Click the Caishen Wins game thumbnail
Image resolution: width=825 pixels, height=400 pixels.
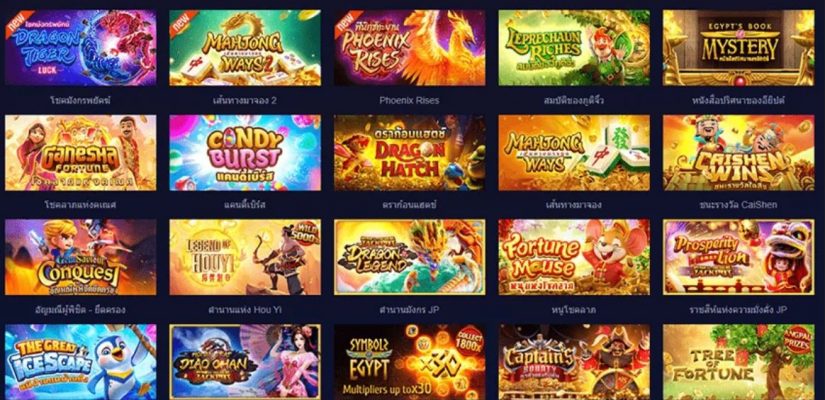point(739,153)
